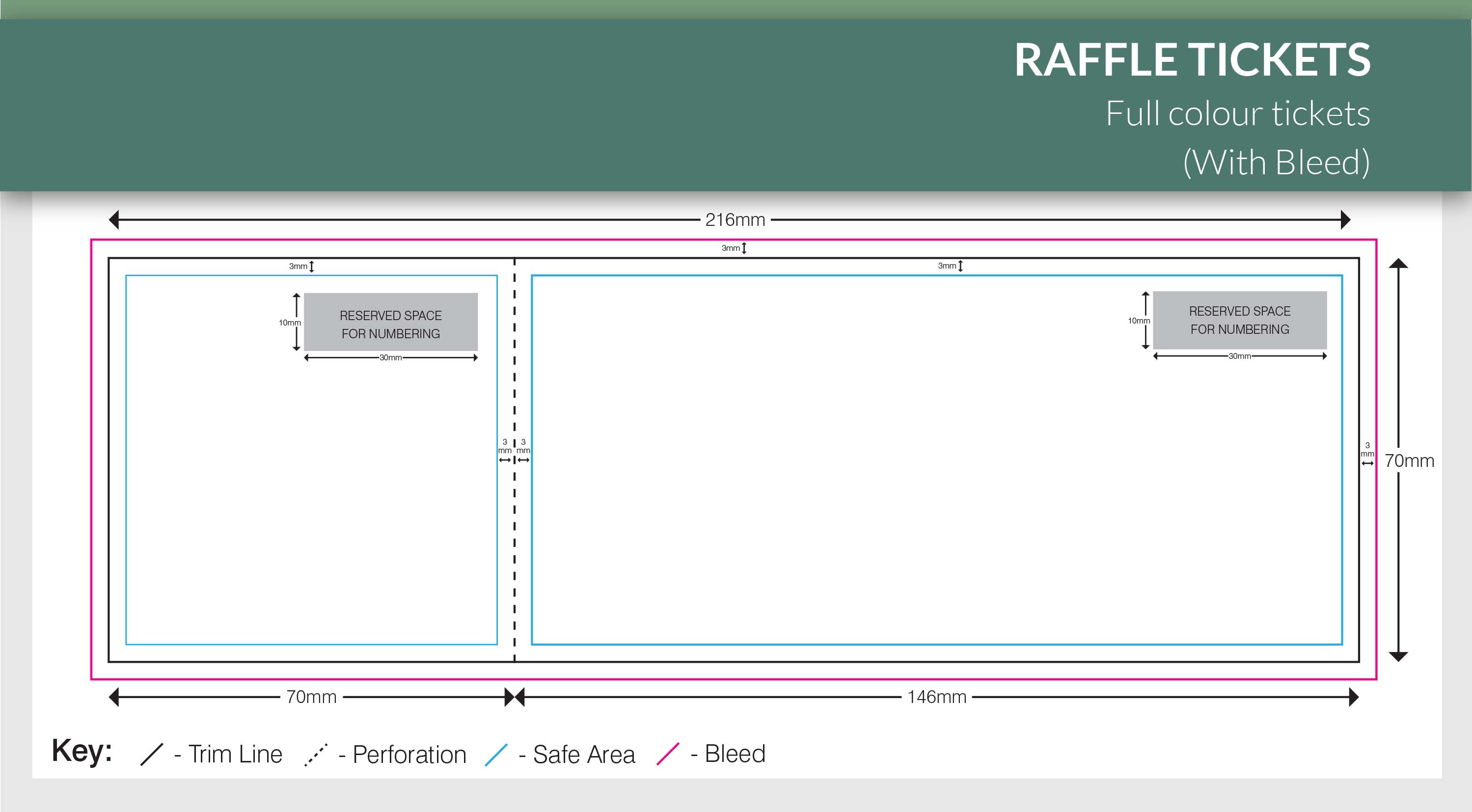Click the 'Full colour tickets' subtitle
The height and width of the screenshot is (812, 1472).
[x=1237, y=113]
